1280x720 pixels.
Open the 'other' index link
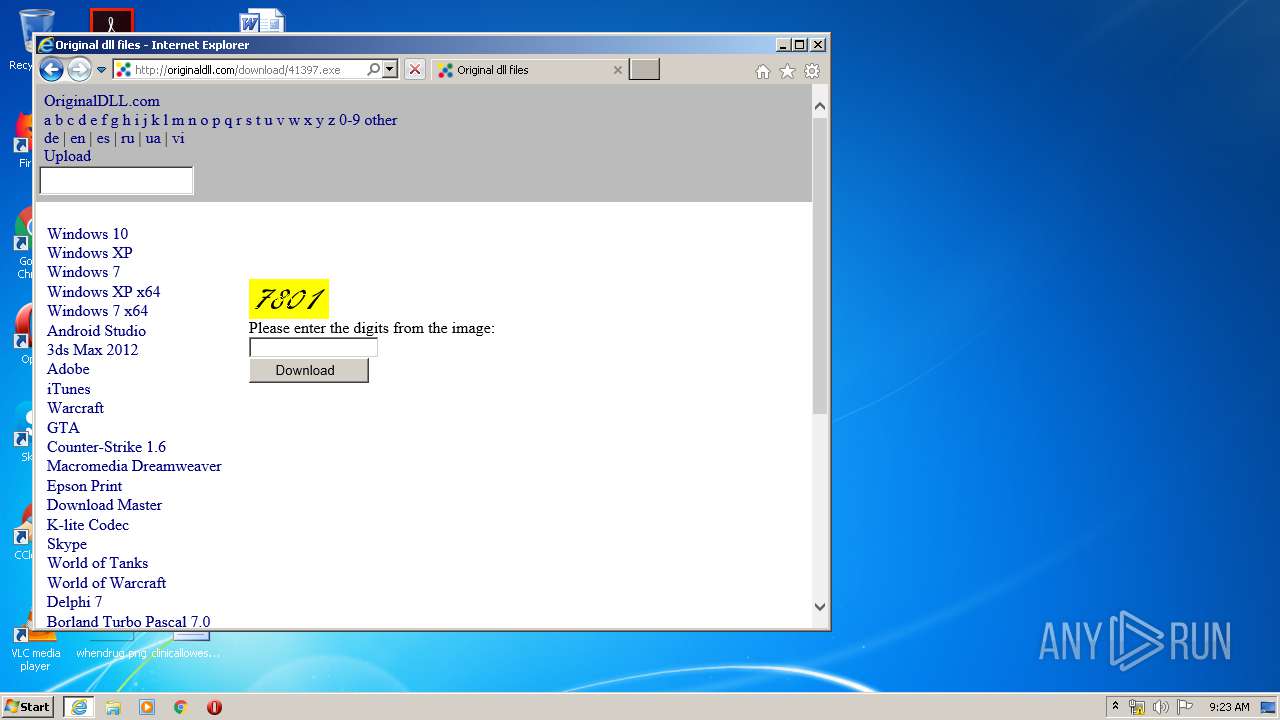tap(381, 120)
